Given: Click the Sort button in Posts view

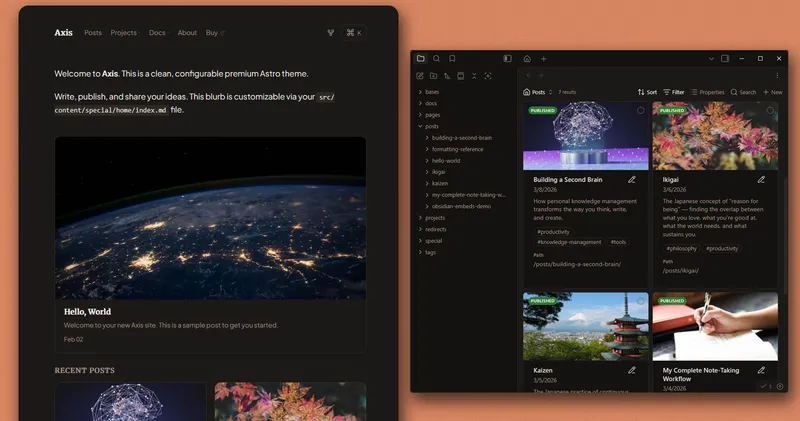Looking at the screenshot, I should tap(647, 92).
